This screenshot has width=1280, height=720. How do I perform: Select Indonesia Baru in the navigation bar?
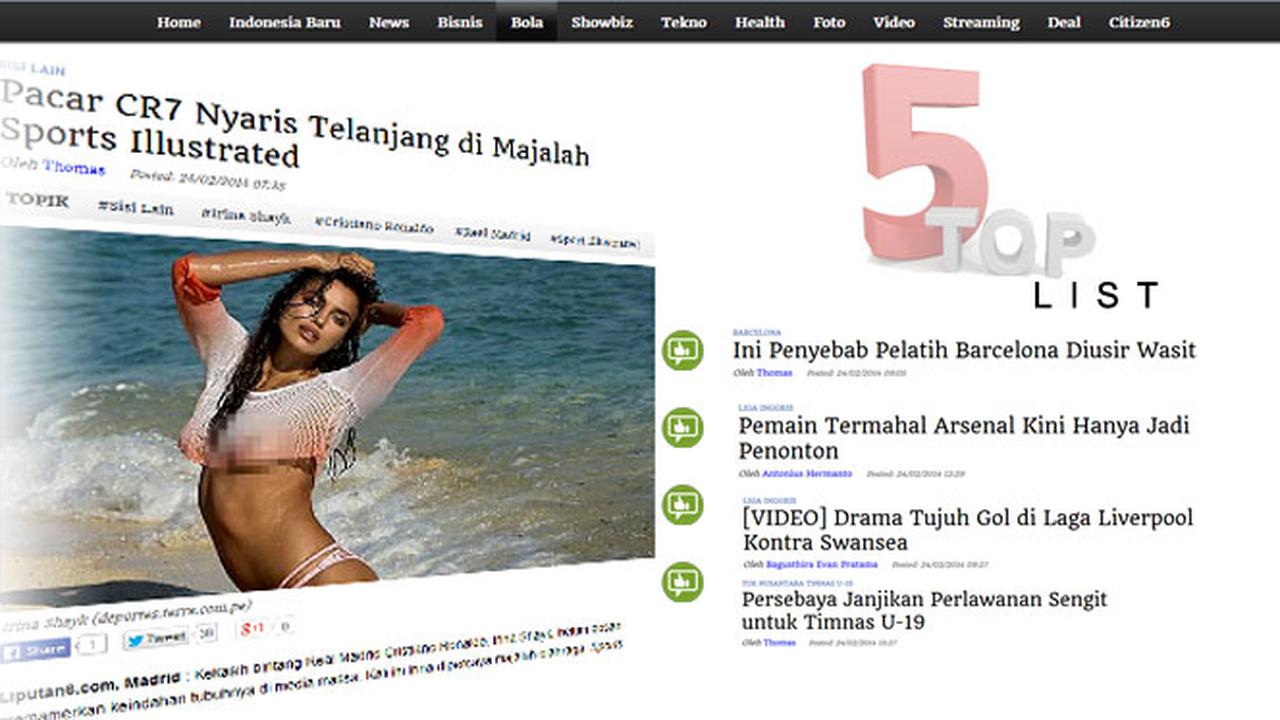[285, 22]
